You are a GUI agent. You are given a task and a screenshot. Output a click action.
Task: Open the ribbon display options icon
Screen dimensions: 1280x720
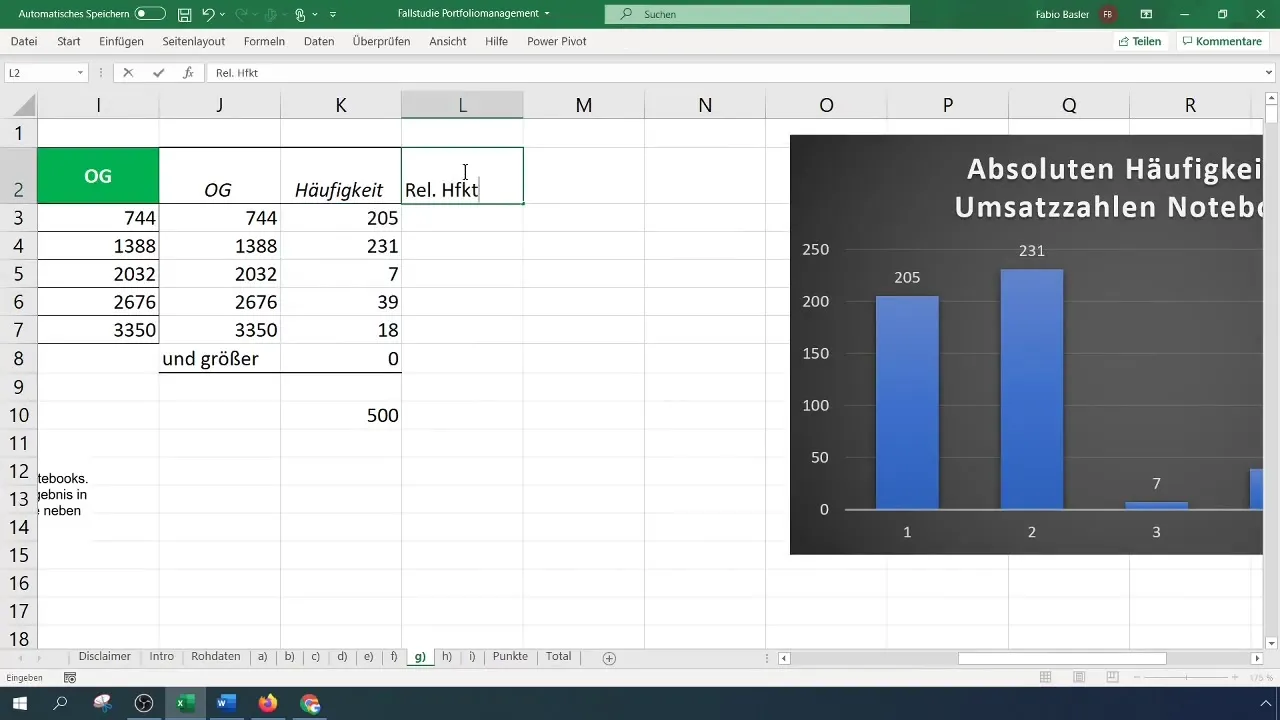[1146, 14]
